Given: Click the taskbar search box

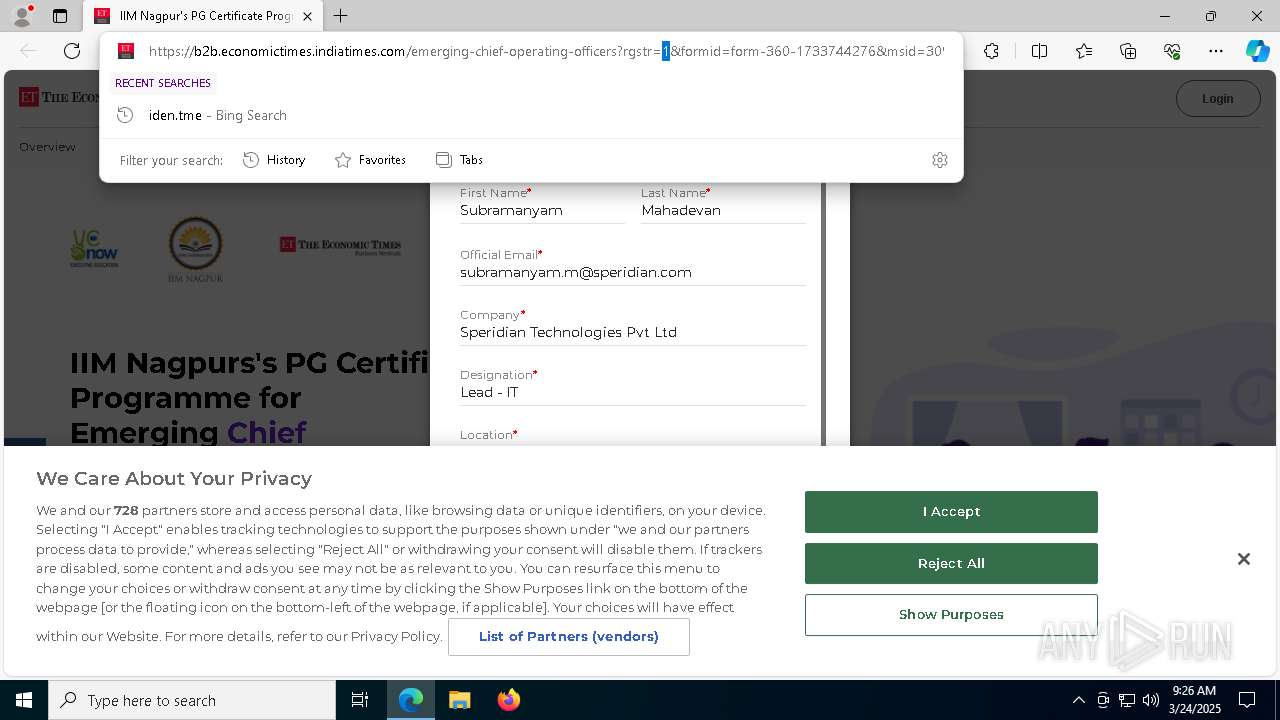Looking at the screenshot, I should tap(192, 700).
